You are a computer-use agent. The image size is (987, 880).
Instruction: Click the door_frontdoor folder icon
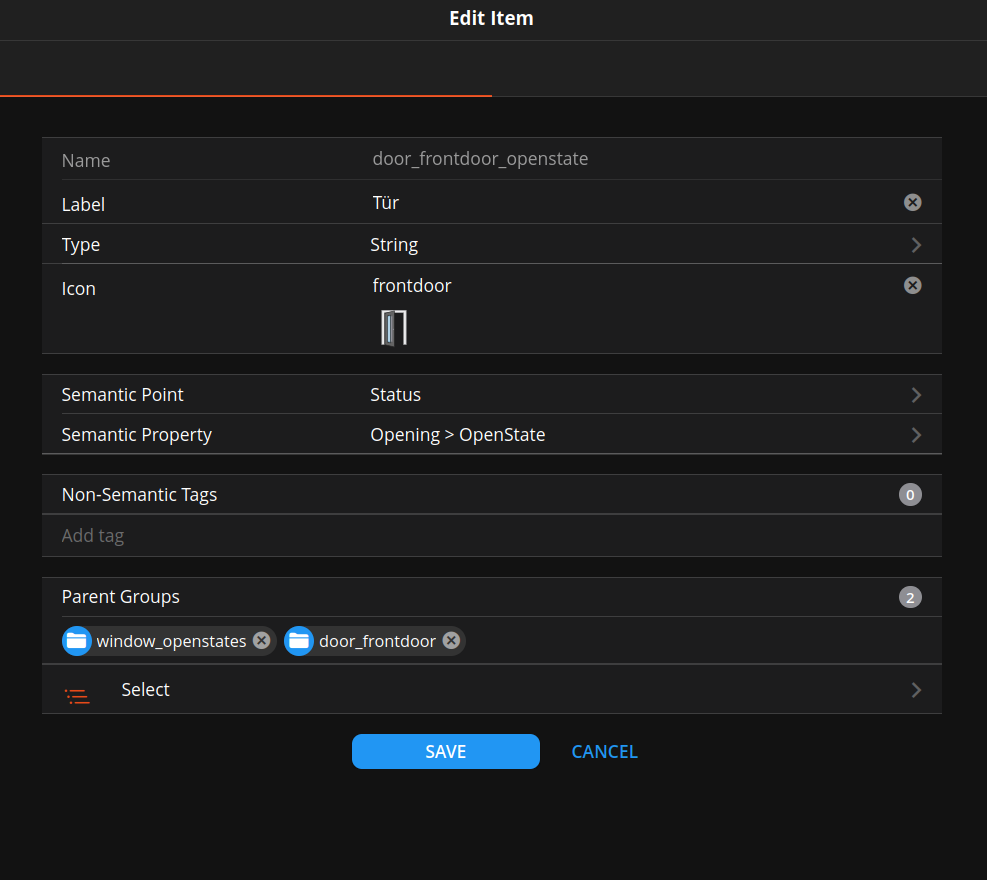(x=299, y=641)
